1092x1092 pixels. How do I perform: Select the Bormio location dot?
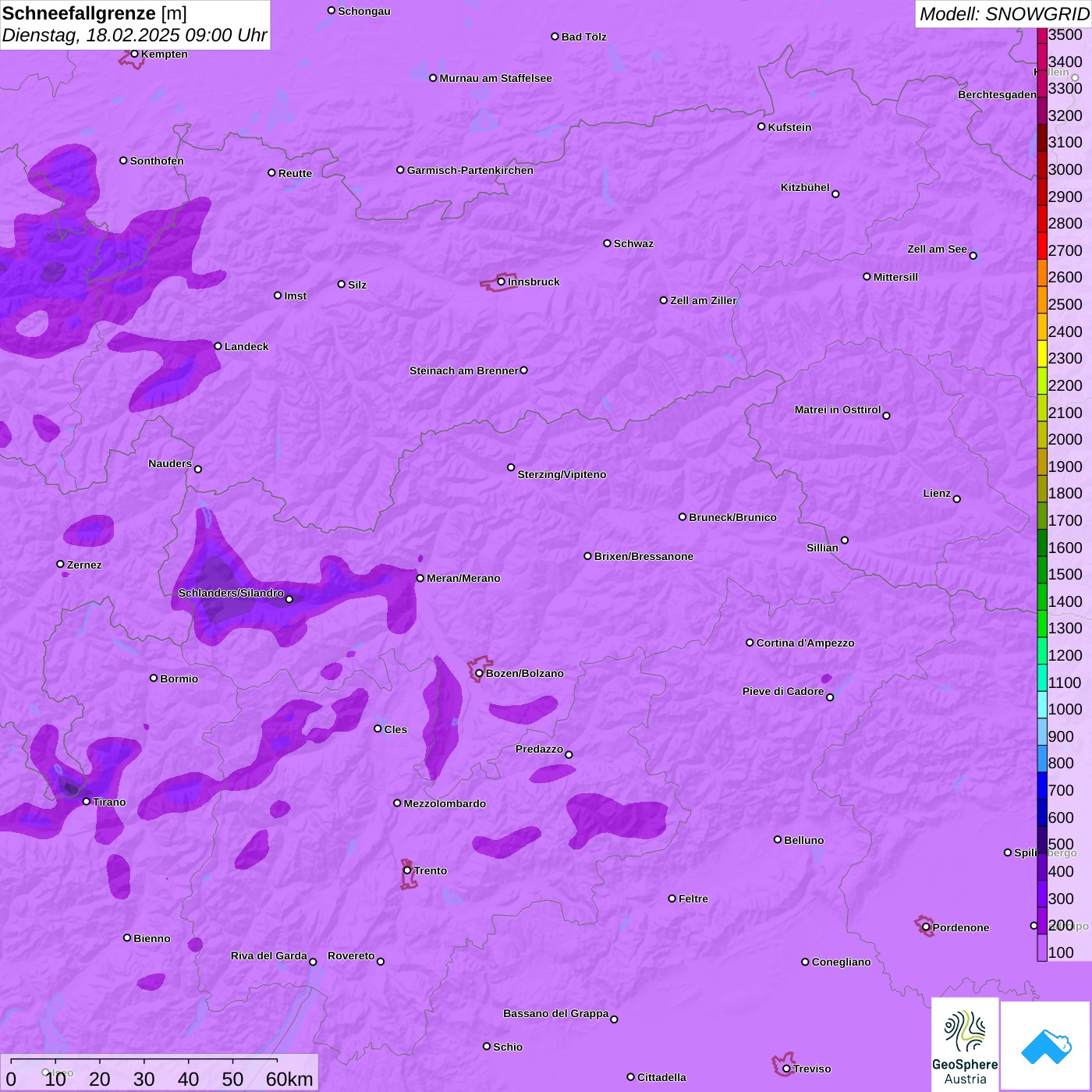(x=154, y=678)
